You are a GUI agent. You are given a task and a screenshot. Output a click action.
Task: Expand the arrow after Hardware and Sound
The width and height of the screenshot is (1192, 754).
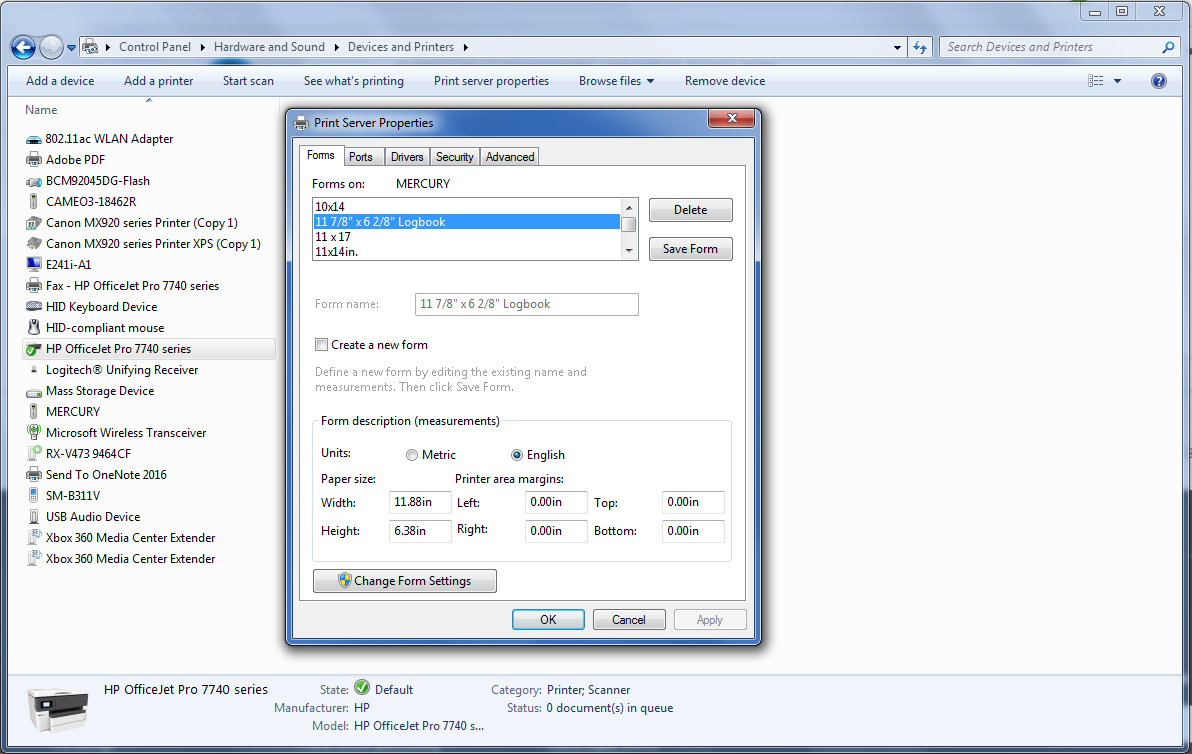[x=337, y=47]
